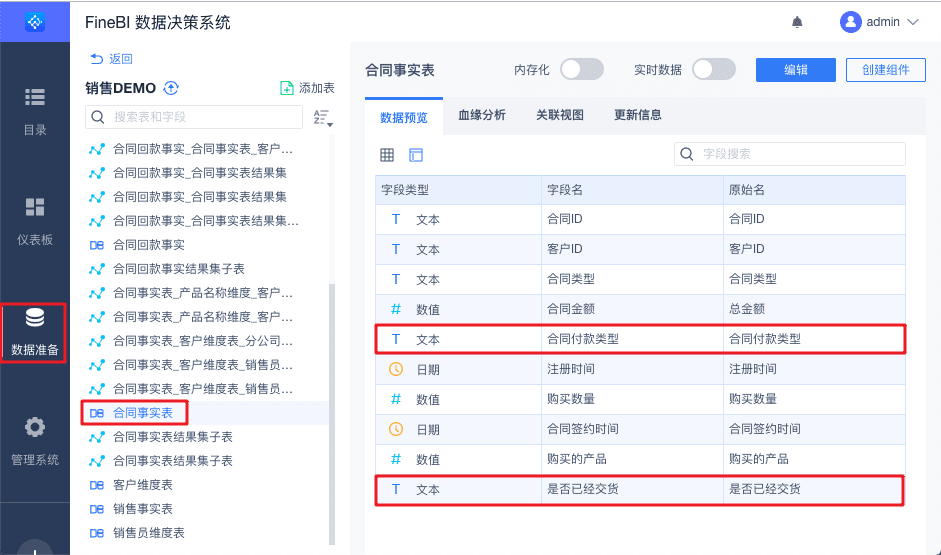Viewport: 941px width, 555px height.
Task: Switch to data grid preview icon
Action: point(387,155)
